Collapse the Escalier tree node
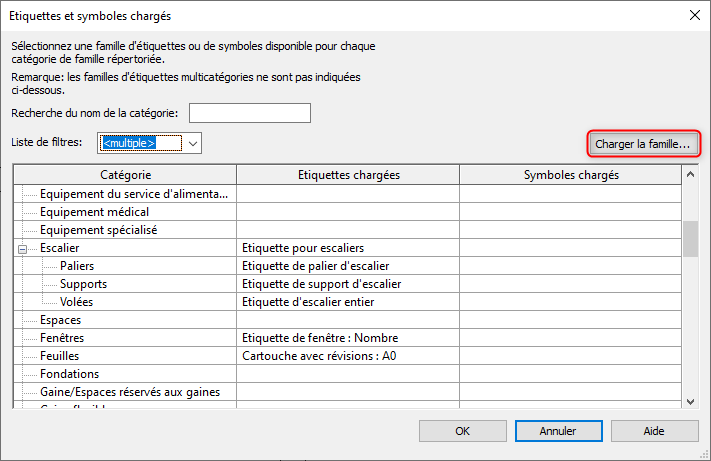The height and width of the screenshot is (461, 711). [x=23, y=248]
